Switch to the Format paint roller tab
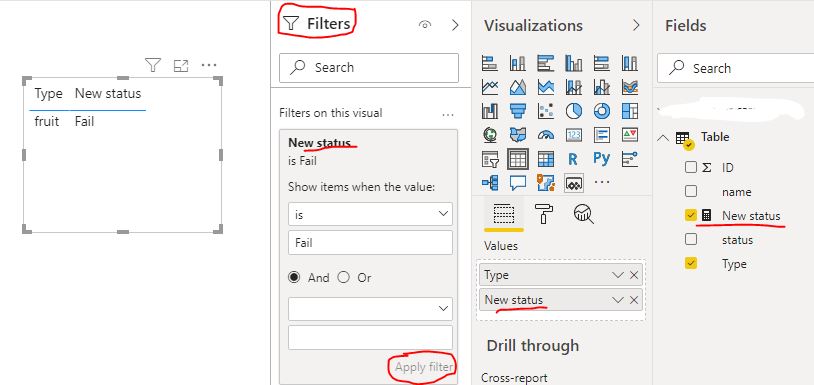Image resolution: width=814 pixels, height=385 pixels. click(x=544, y=214)
